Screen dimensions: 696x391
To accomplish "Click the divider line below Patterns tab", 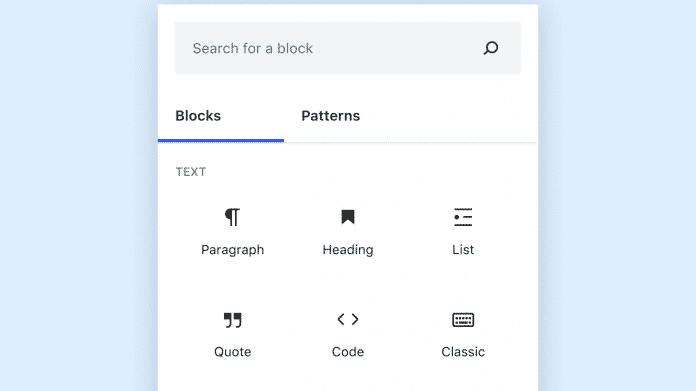I will [x=410, y=142].
